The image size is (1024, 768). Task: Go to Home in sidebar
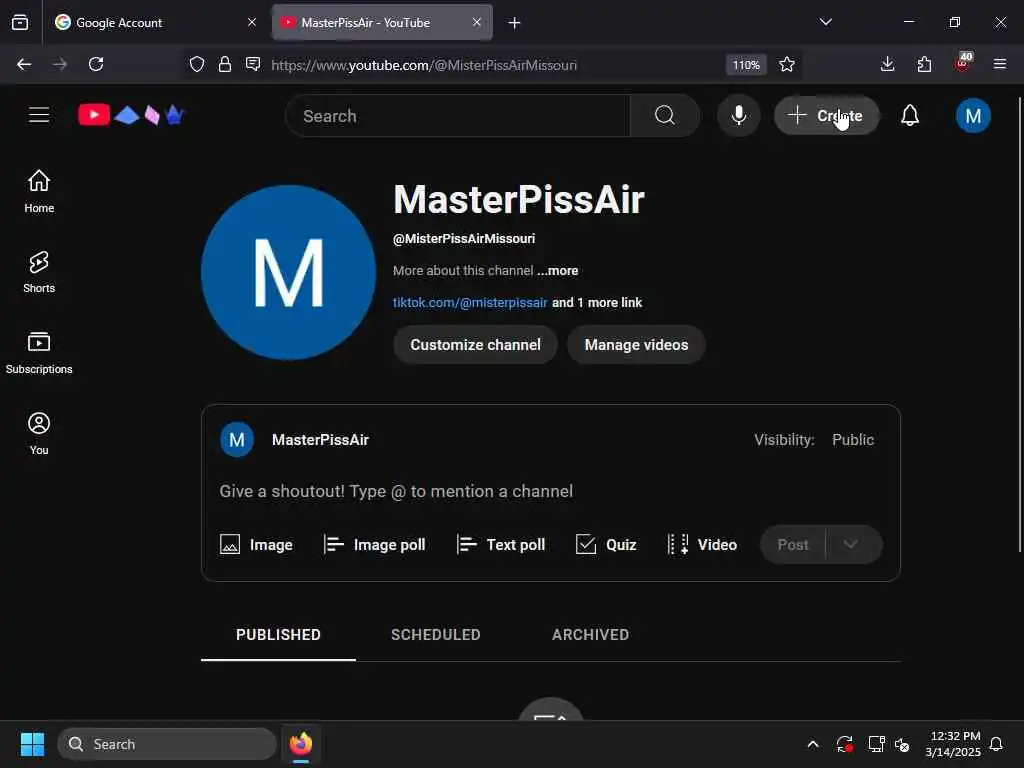coord(39,191)
